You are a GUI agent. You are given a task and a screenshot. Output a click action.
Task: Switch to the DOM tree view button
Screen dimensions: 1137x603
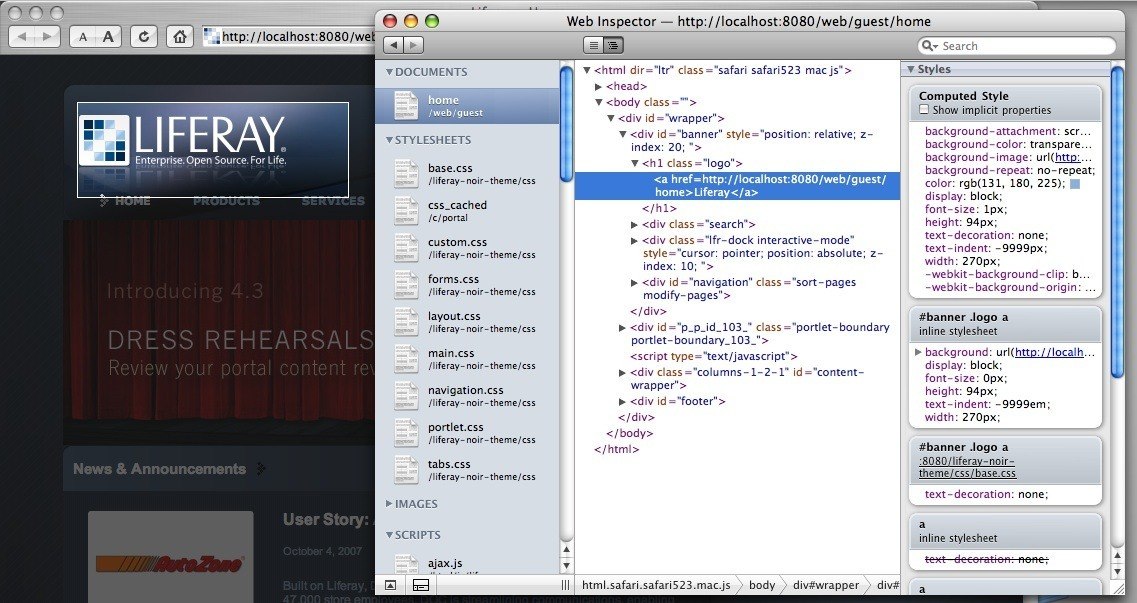613,45
